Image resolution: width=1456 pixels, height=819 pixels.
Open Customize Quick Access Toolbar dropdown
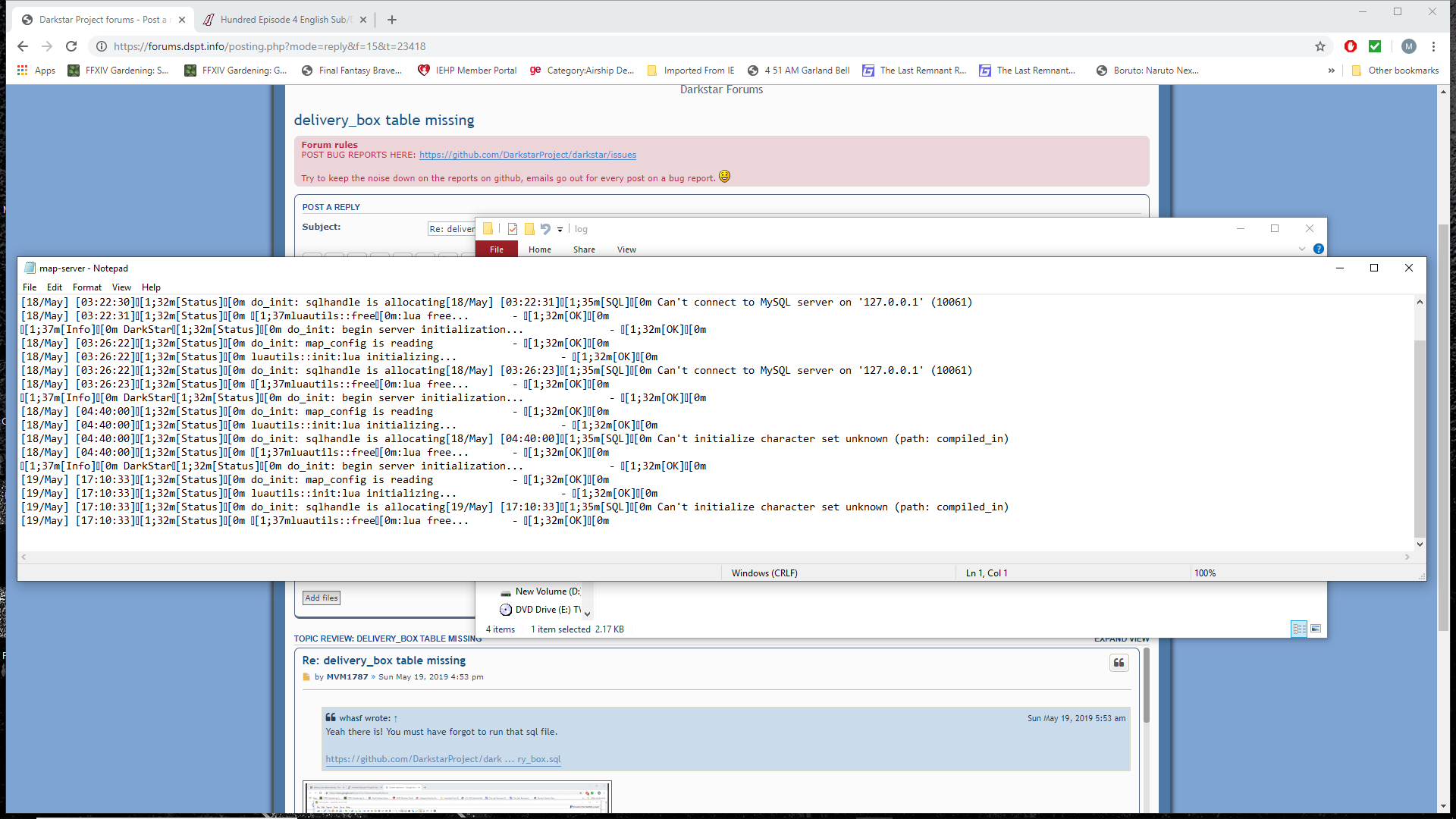coord(560,229)
